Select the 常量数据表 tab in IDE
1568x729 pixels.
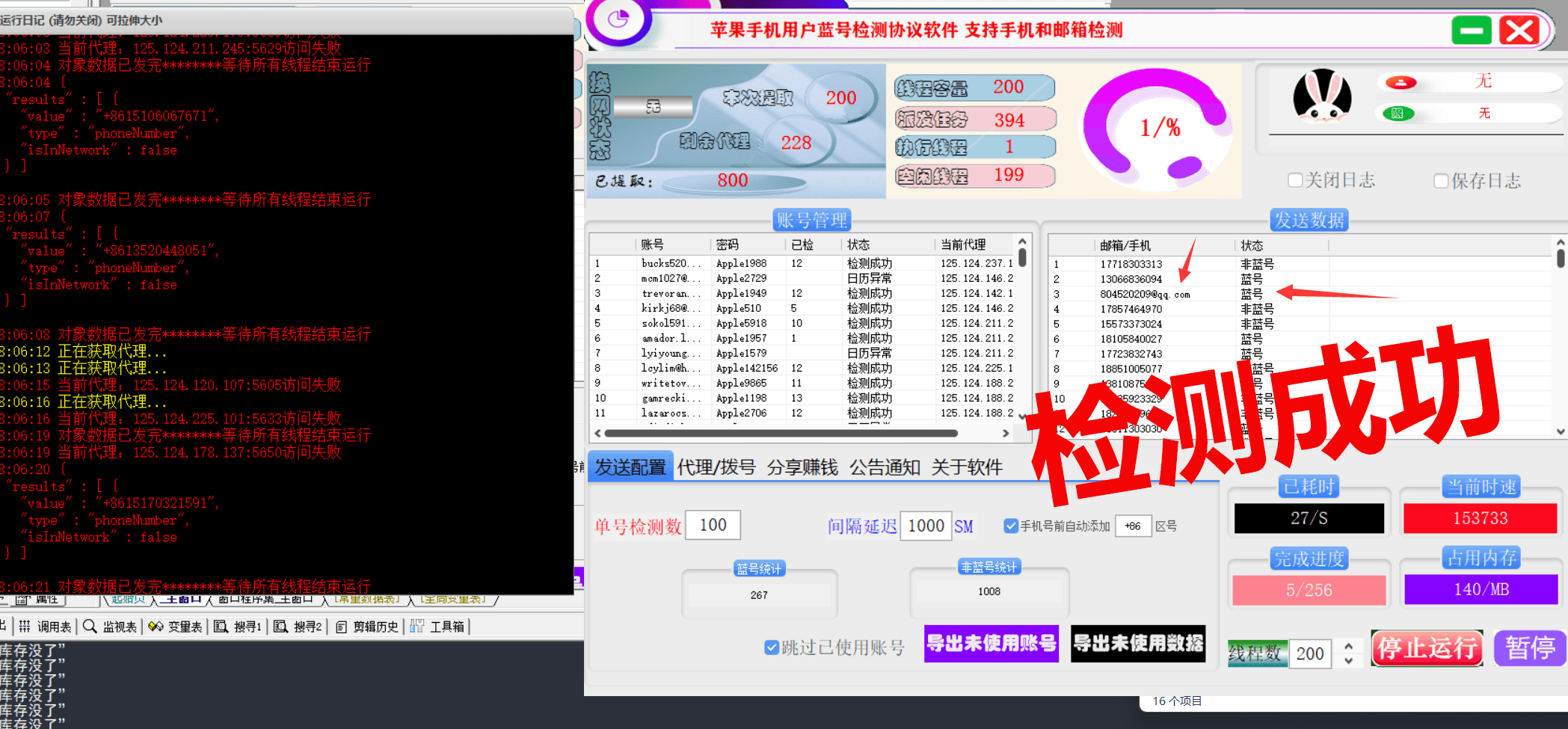click(366, 600)
